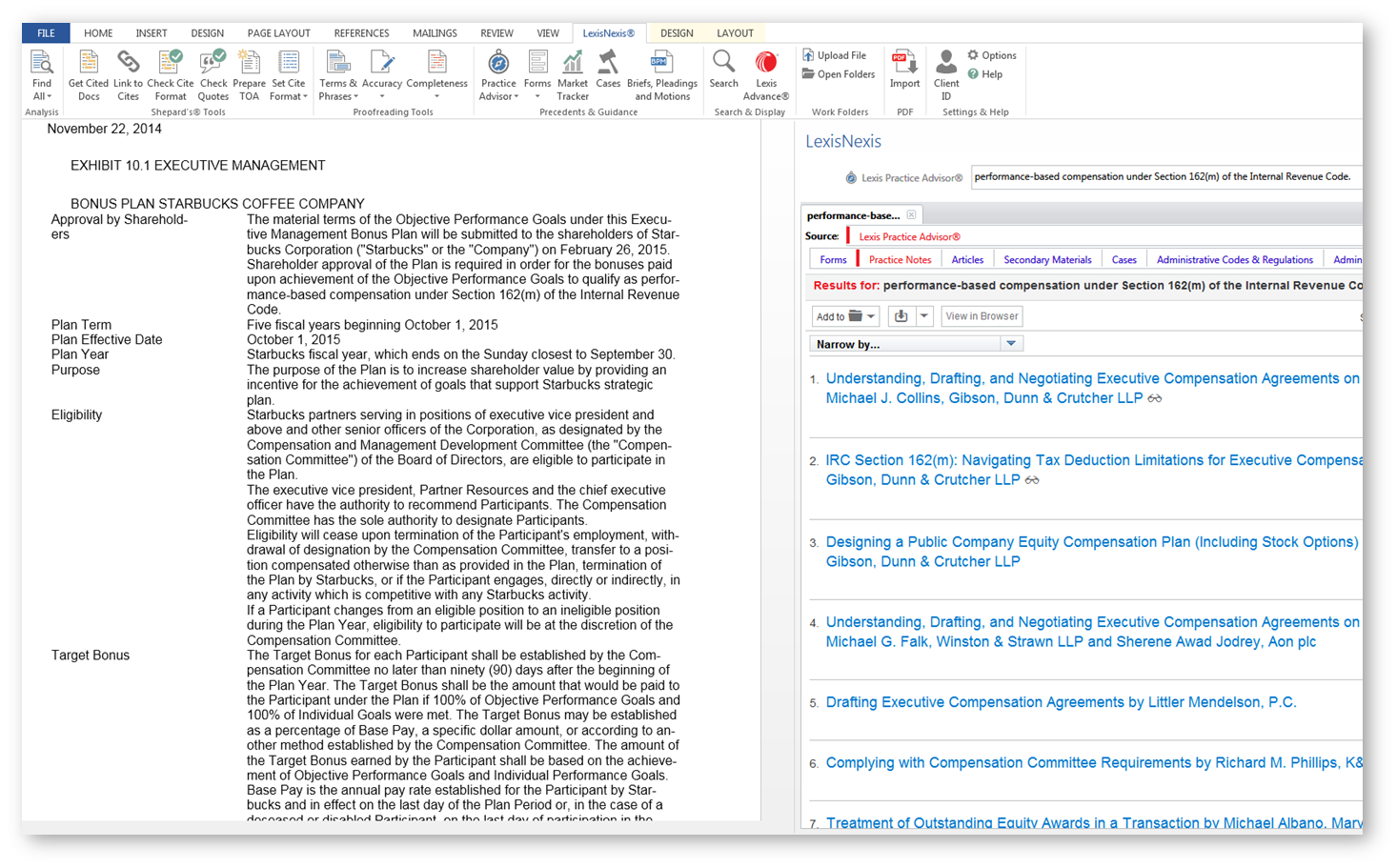This screenshot has height=868, width=1397.
Task: Click the Lexis Practice Advisor® source label
Action: pos(909,236)
